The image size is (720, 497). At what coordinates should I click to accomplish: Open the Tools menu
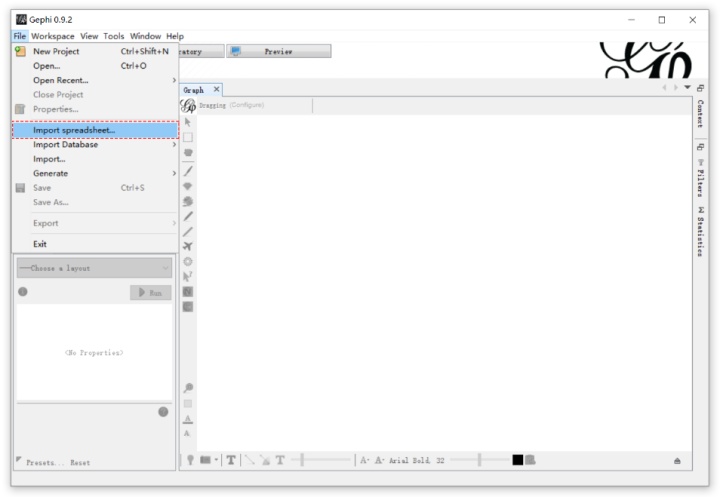pos(113,36)
